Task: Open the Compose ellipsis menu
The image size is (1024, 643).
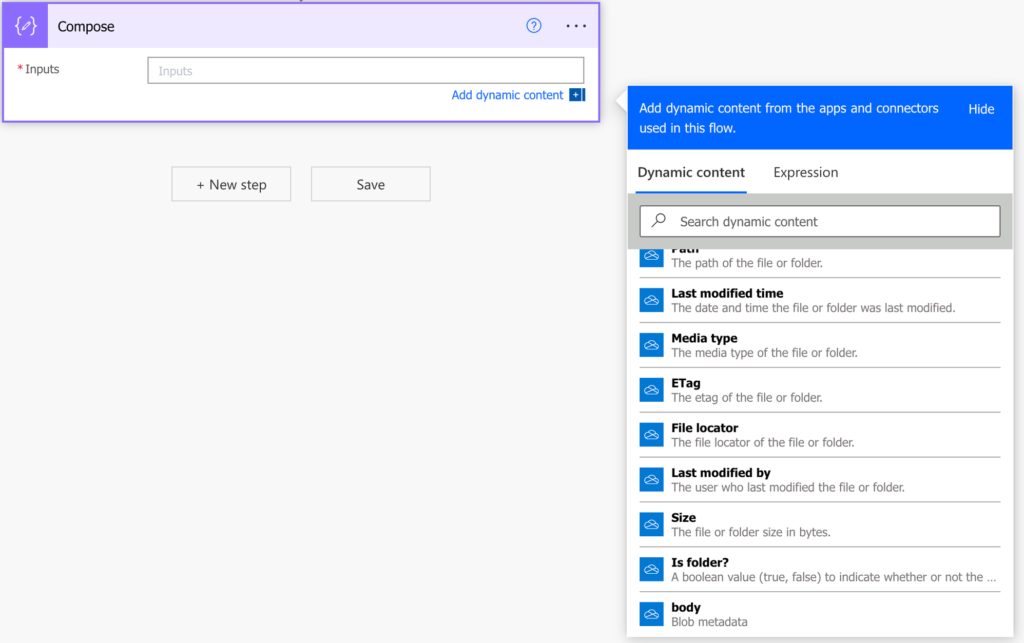Action: click(x=575, y=25)
